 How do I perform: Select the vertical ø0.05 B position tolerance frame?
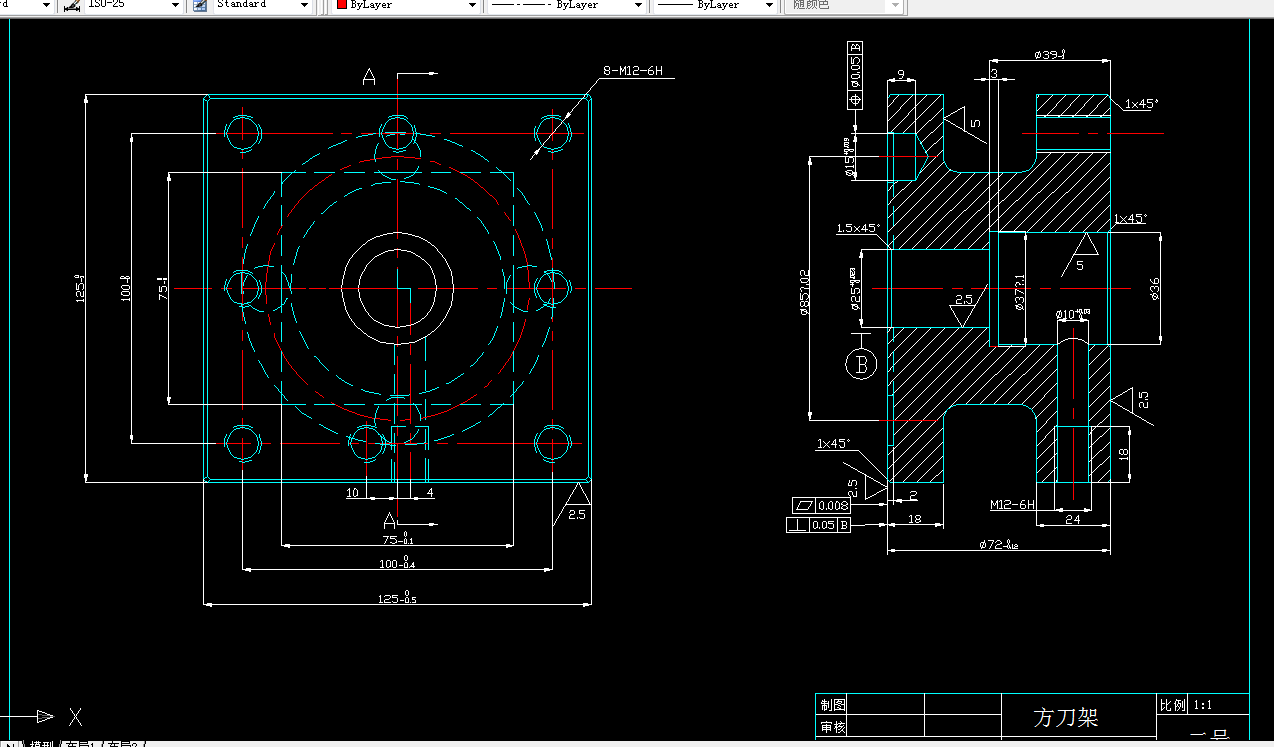click(x=855, y=75)
